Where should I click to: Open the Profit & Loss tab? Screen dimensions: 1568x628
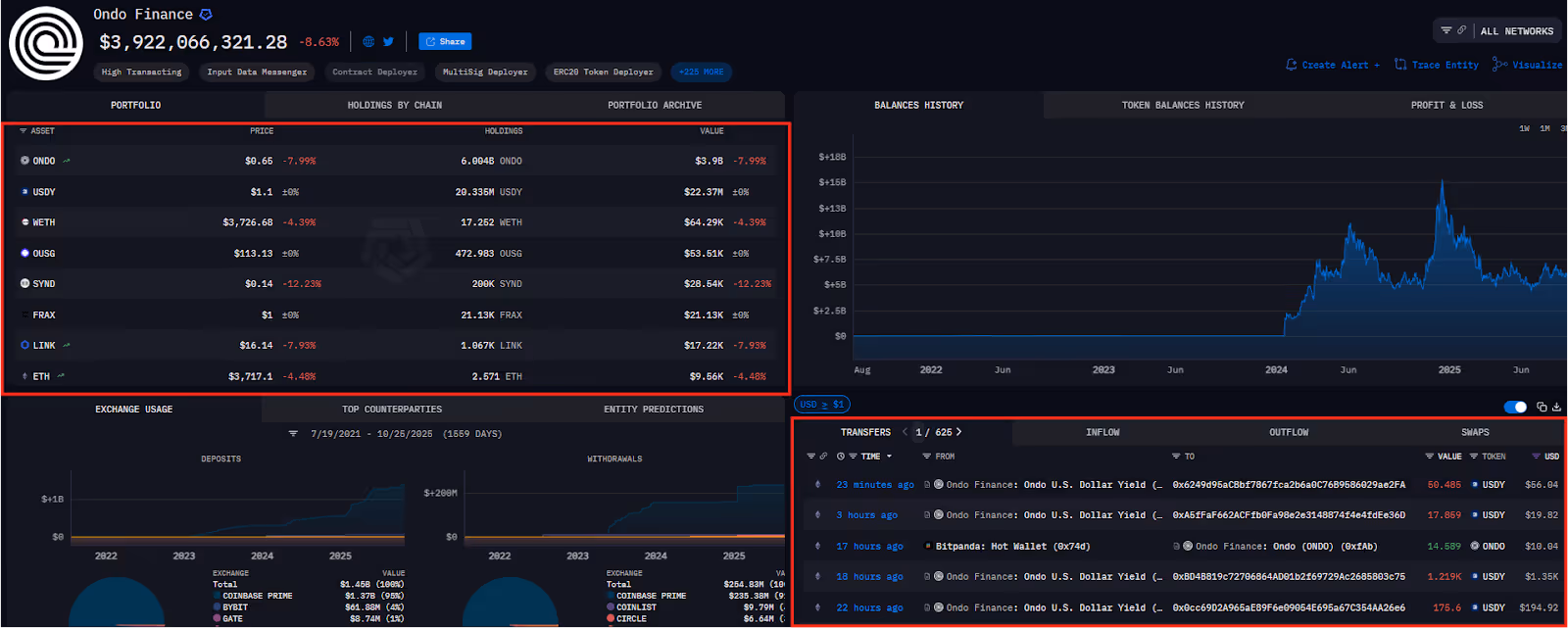pos(1446,105)
